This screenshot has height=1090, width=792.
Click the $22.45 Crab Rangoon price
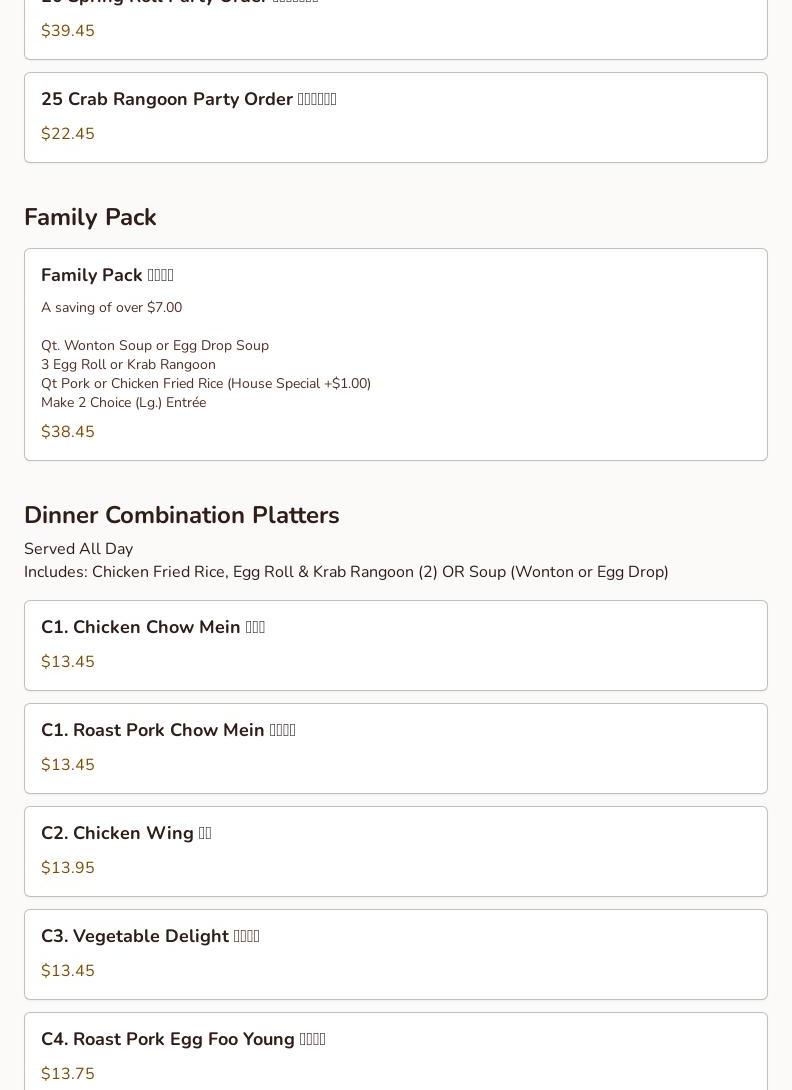pos(68,134)
